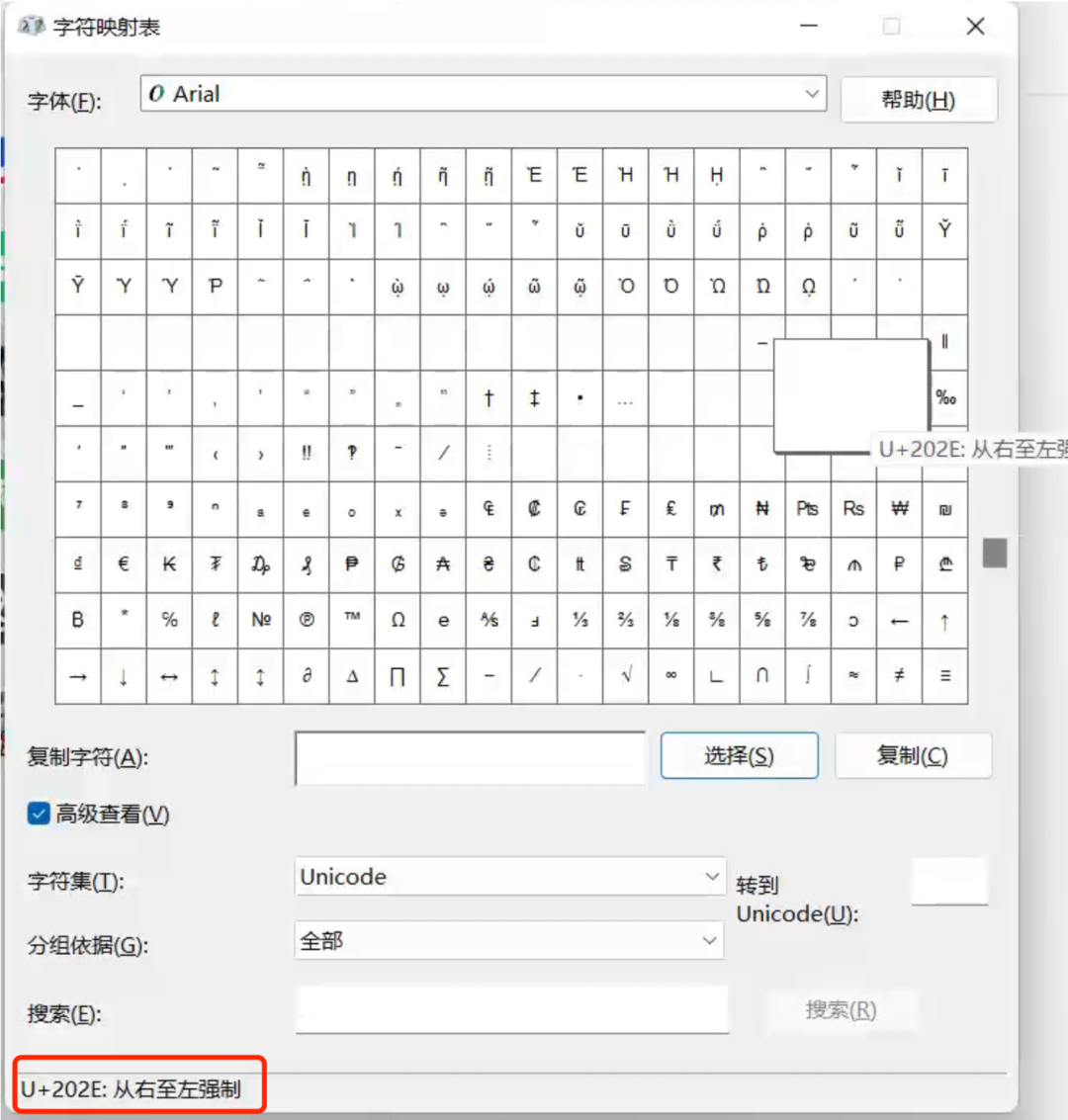Choose the infinity ∞ symbol
1068x1120 pixels.
pos(671,676)
